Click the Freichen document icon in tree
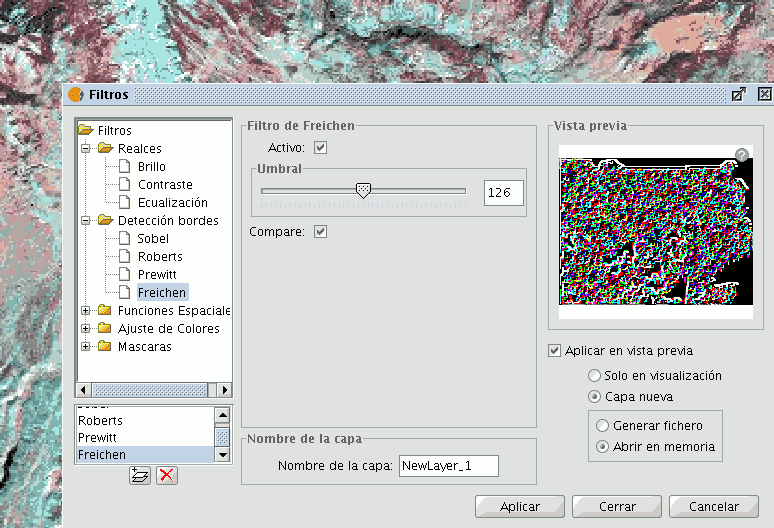 tap(125, 292)
